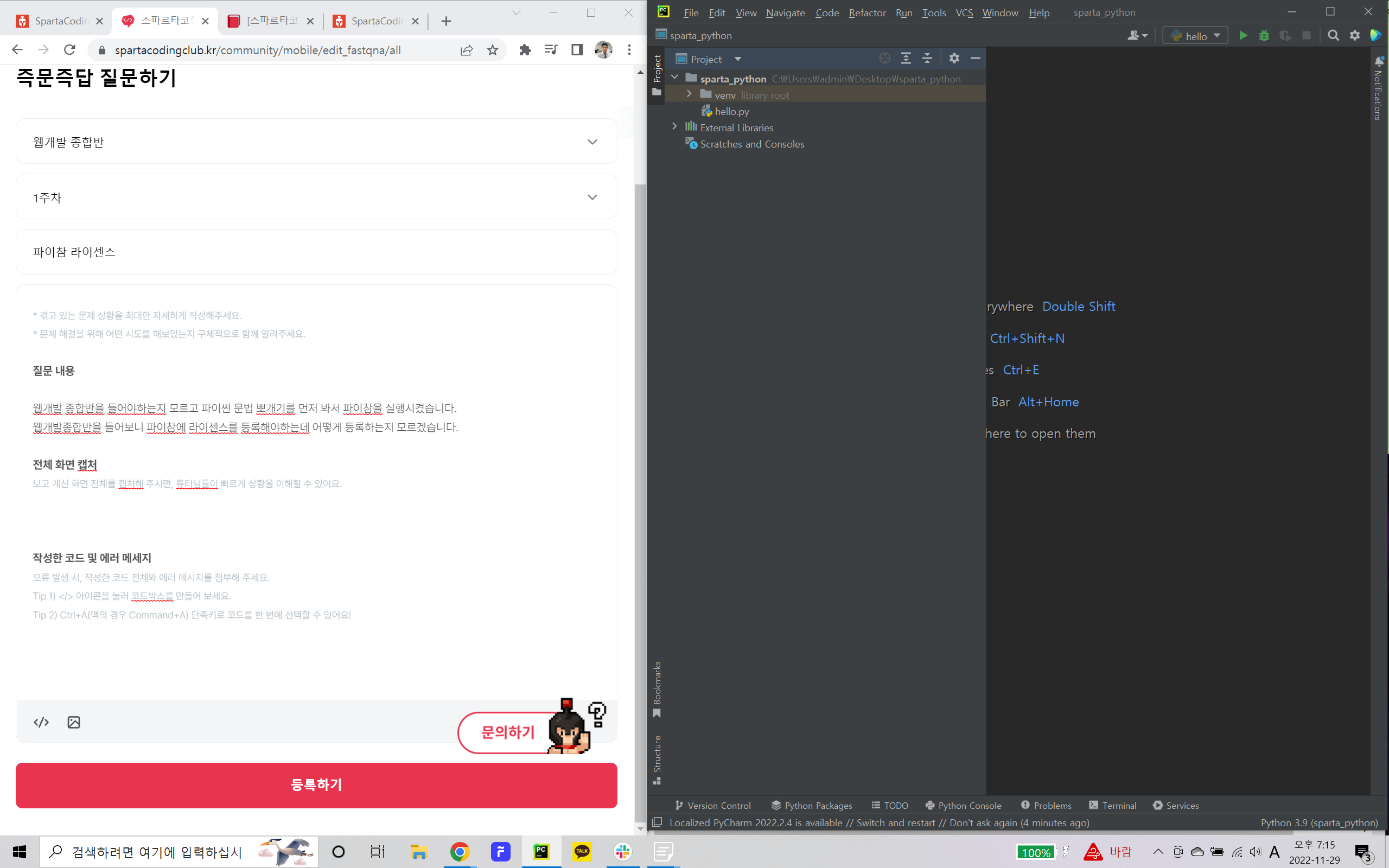Select hello.py in project tree

731,111
